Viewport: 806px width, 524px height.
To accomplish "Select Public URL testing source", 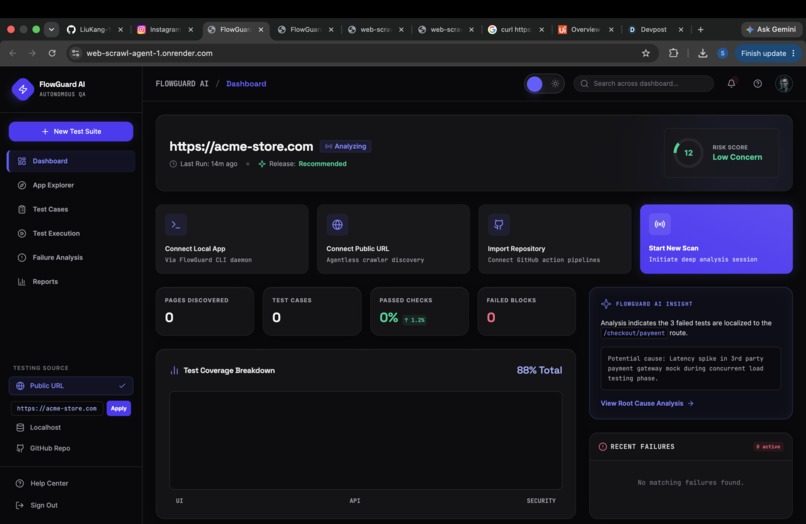I will tap(71, 386).
